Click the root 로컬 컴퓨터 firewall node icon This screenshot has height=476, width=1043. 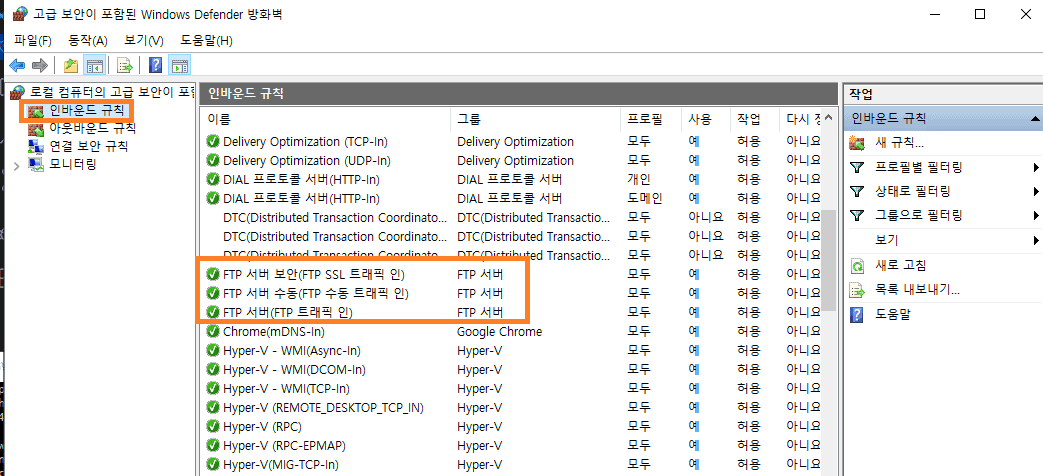point(19,92)
